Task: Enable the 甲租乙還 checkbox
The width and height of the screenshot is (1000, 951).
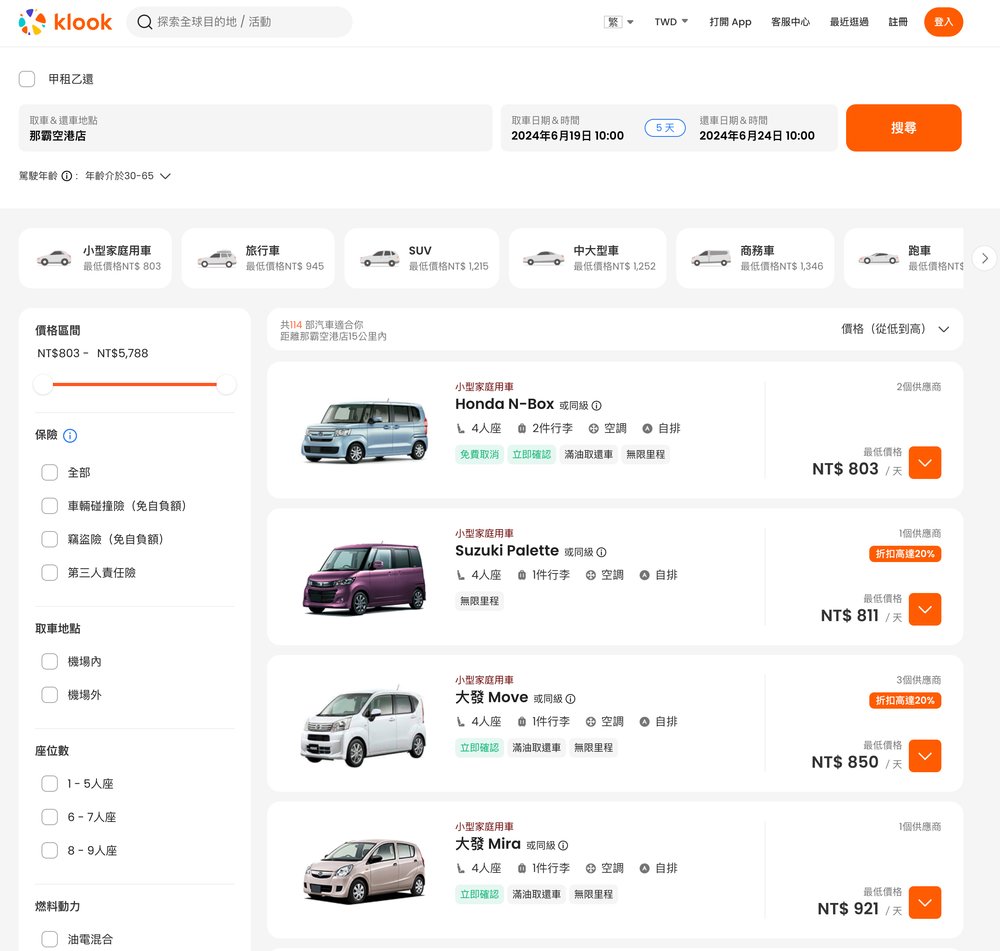Action: (27, 79)
